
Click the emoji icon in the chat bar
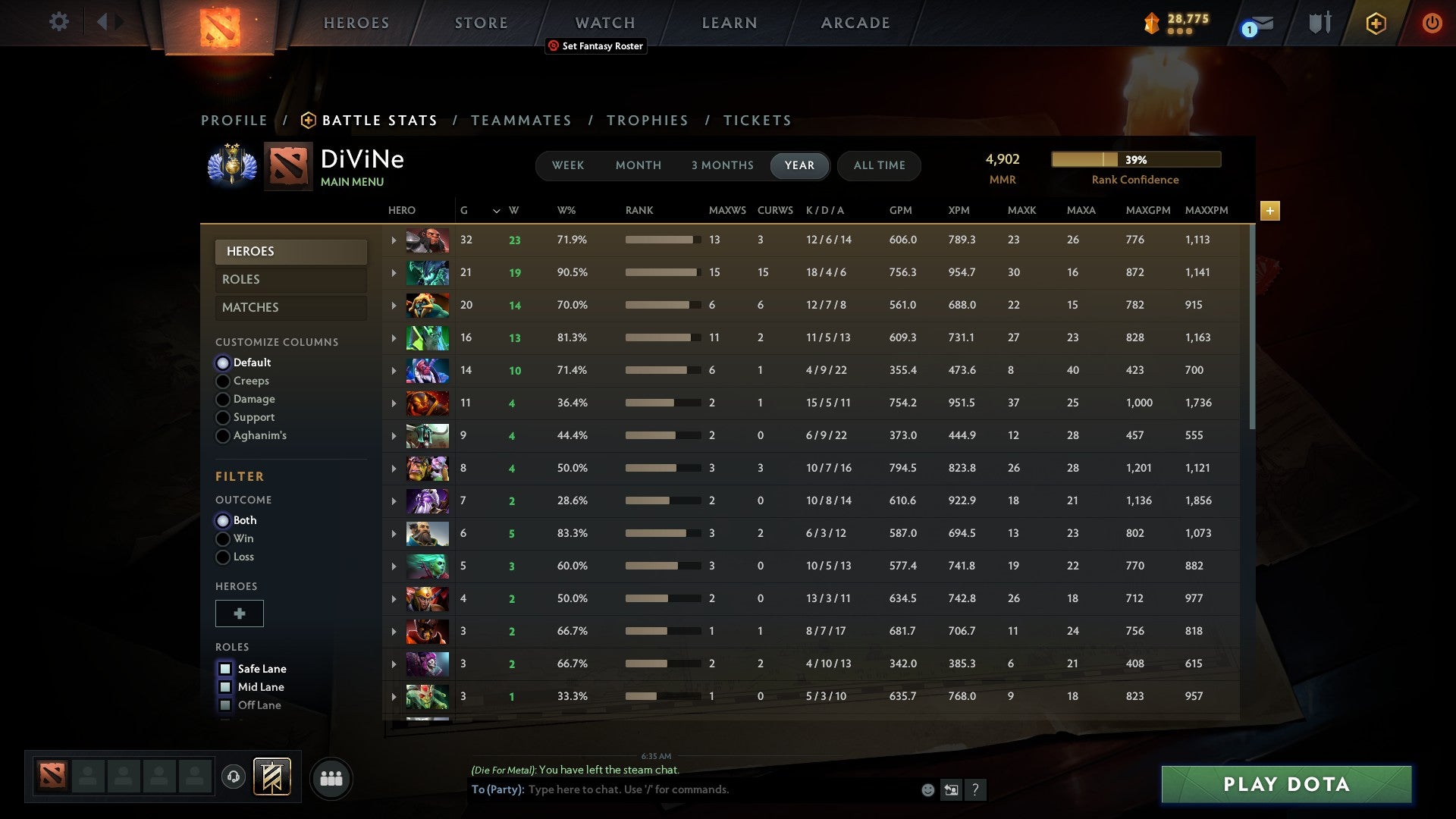[927, 789]
